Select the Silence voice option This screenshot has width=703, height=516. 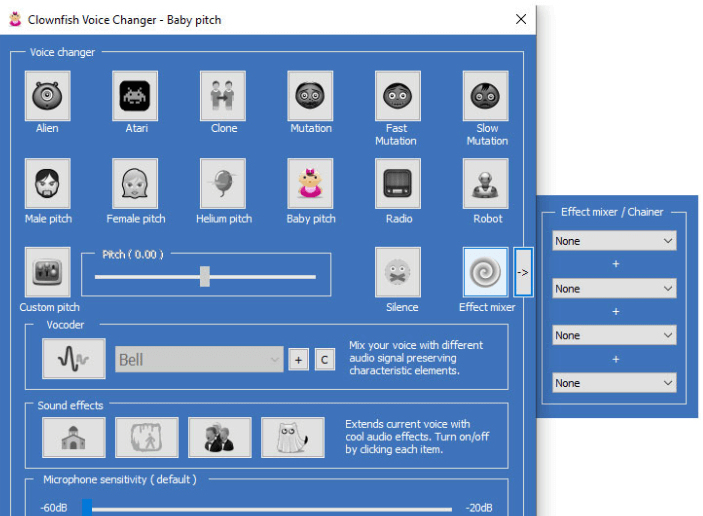pos(398,272)
